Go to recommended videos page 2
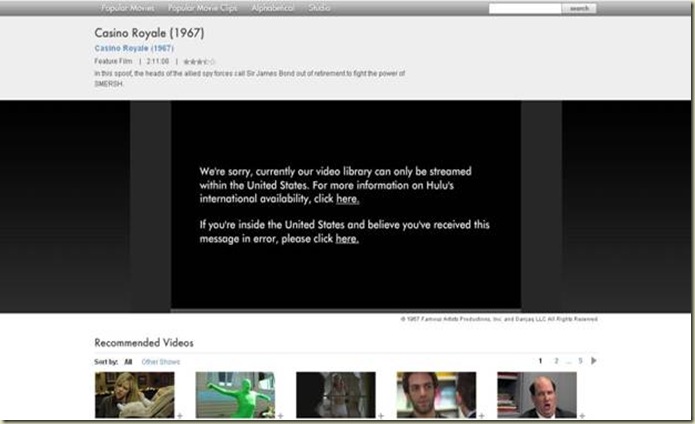Viewport: 695px width, 424px height. (x=556, y=361)
